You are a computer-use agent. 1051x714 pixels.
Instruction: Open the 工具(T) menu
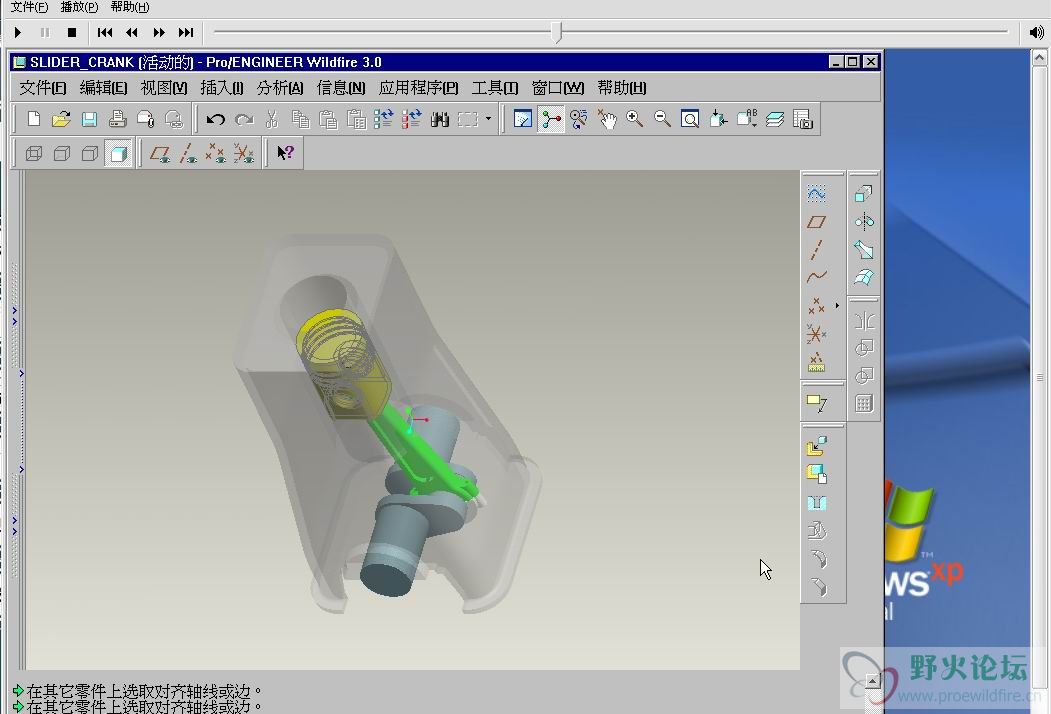click(x=495, y=88)
